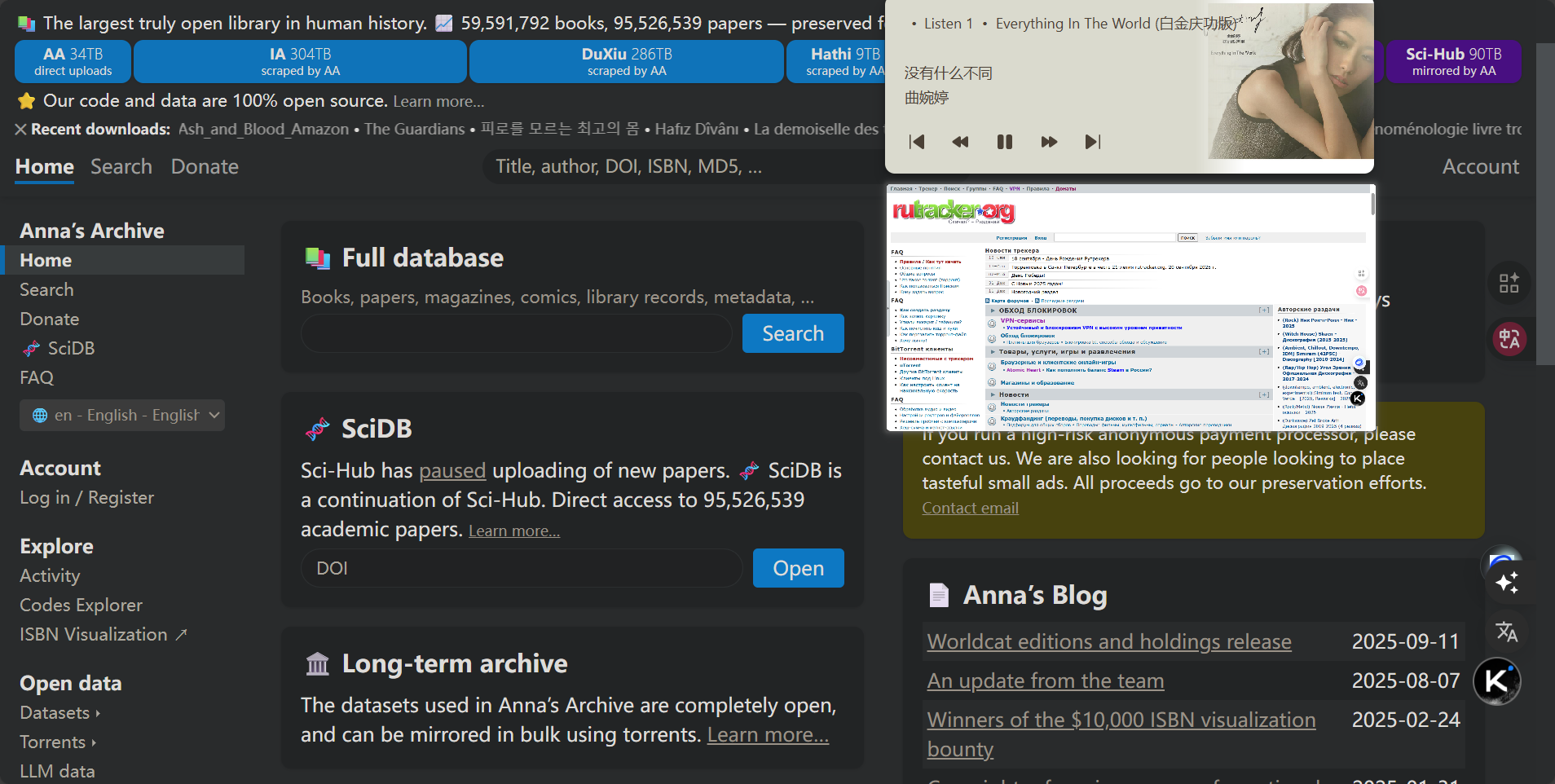This screenshot has width=1555, height=784.
Task: Click the blue Open button next to DOI
Action: [798, 568]
